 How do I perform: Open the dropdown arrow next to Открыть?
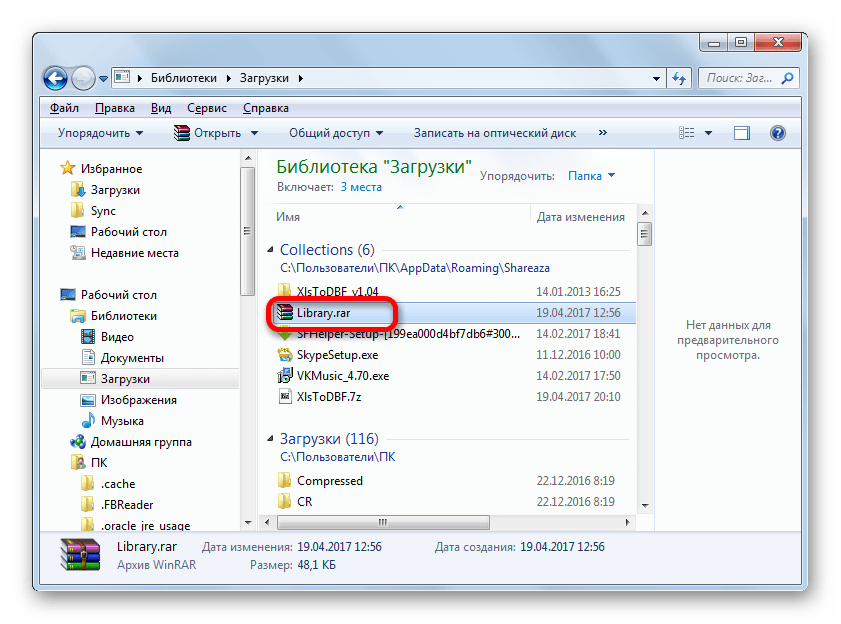(x=254, y=133)
